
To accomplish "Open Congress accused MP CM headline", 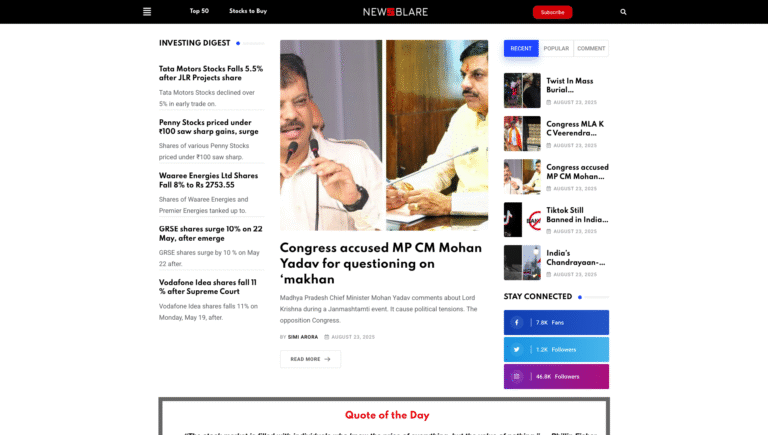I will tap(381, 264).
